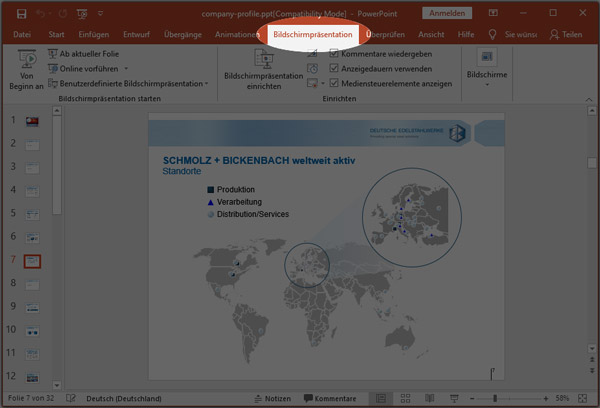Switch to the Ansicht ribbon tab
This screenshot has width=600, height=408.
(431, 34)
